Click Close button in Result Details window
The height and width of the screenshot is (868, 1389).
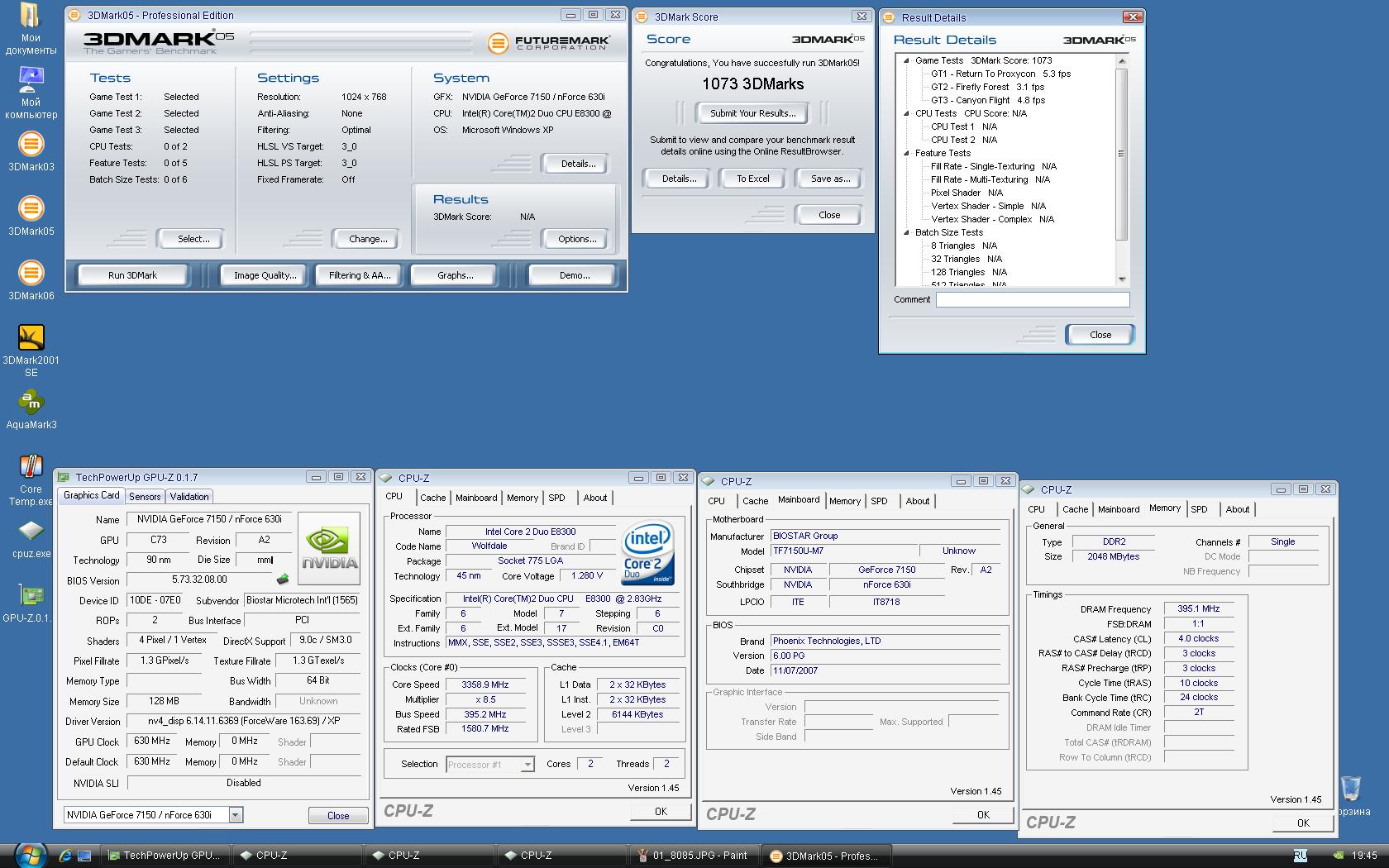point(1100,335)
